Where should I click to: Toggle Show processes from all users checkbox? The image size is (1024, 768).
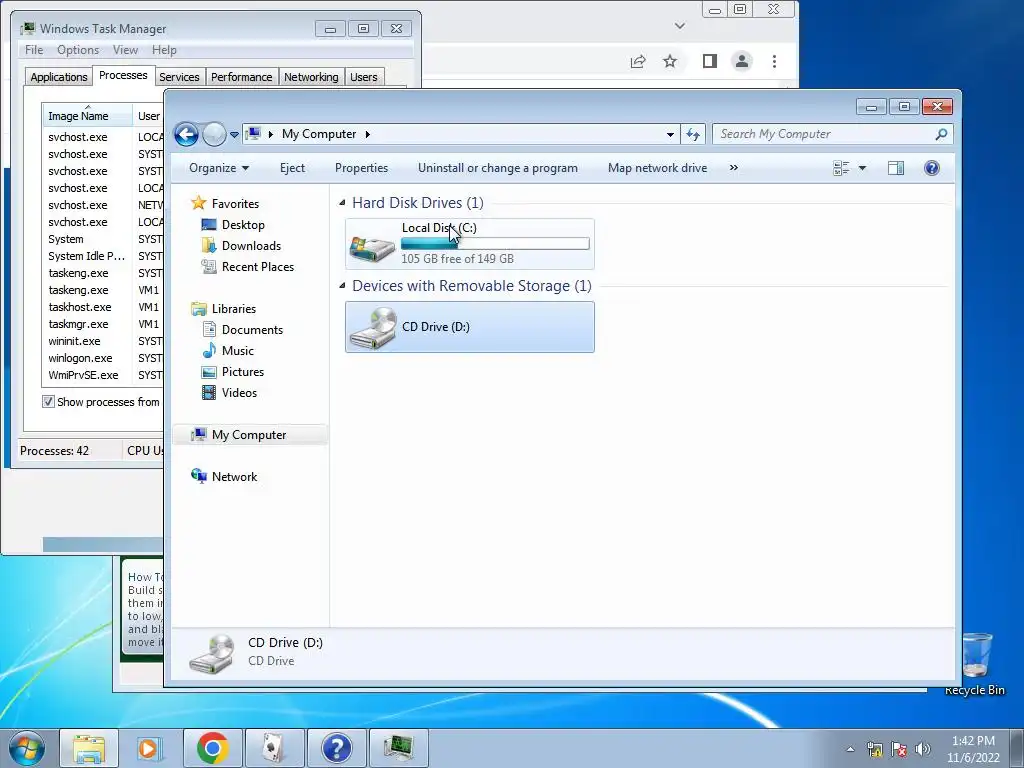pyautogui.click(x=48, y=402)
